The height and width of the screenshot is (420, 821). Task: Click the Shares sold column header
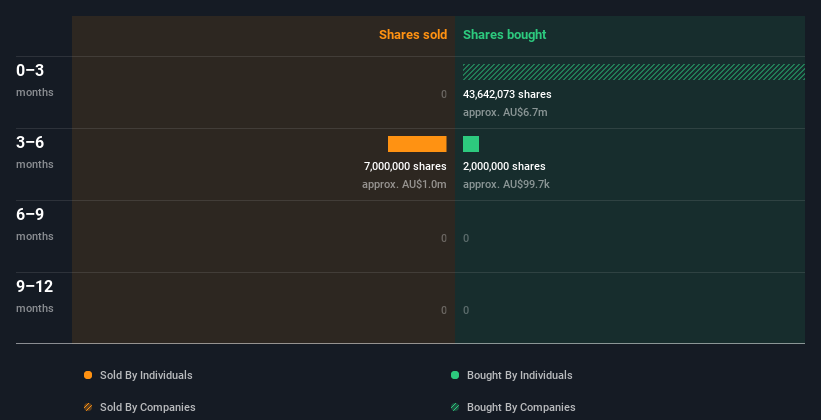[413, 35]
